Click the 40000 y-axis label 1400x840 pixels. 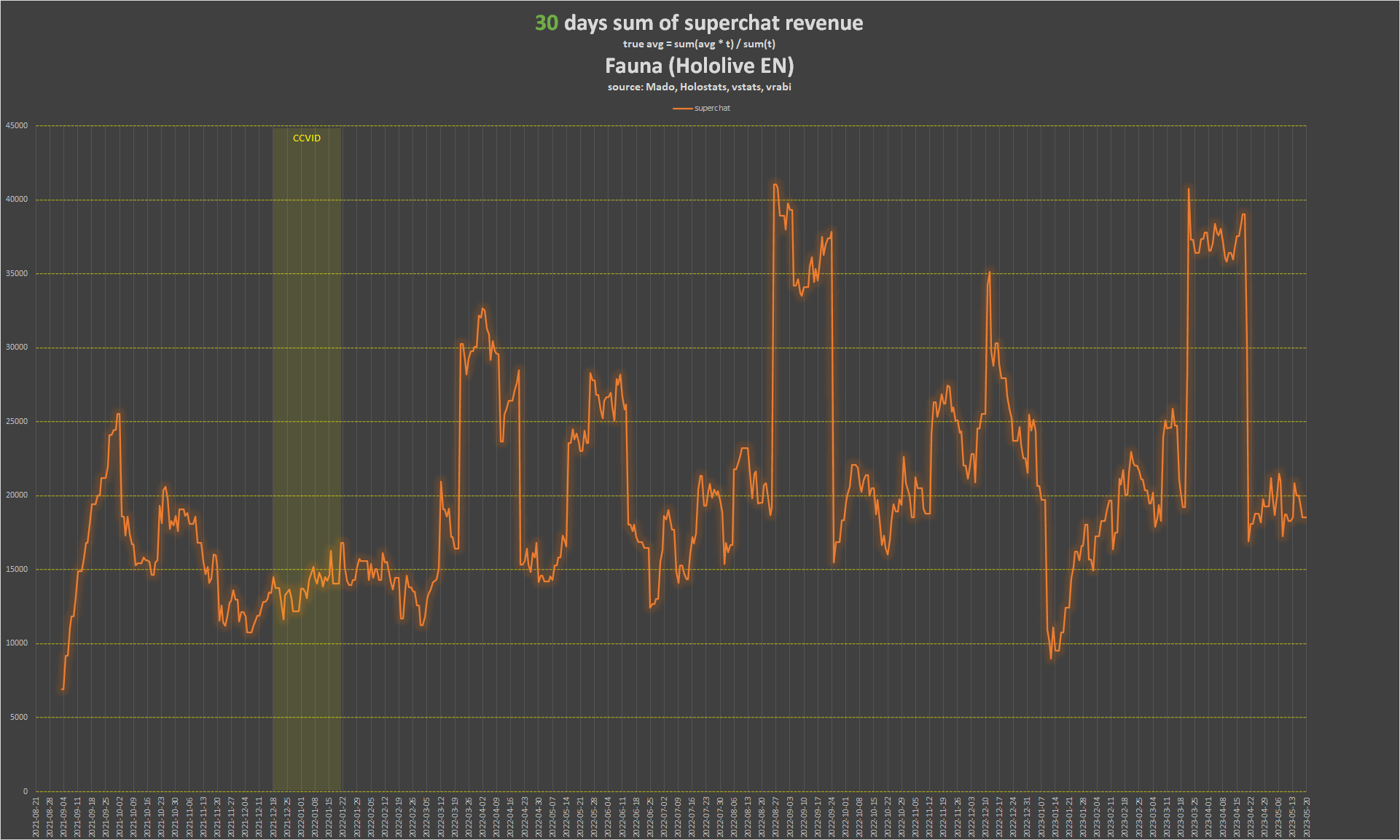pyautogui.click(x=17, y=200)
